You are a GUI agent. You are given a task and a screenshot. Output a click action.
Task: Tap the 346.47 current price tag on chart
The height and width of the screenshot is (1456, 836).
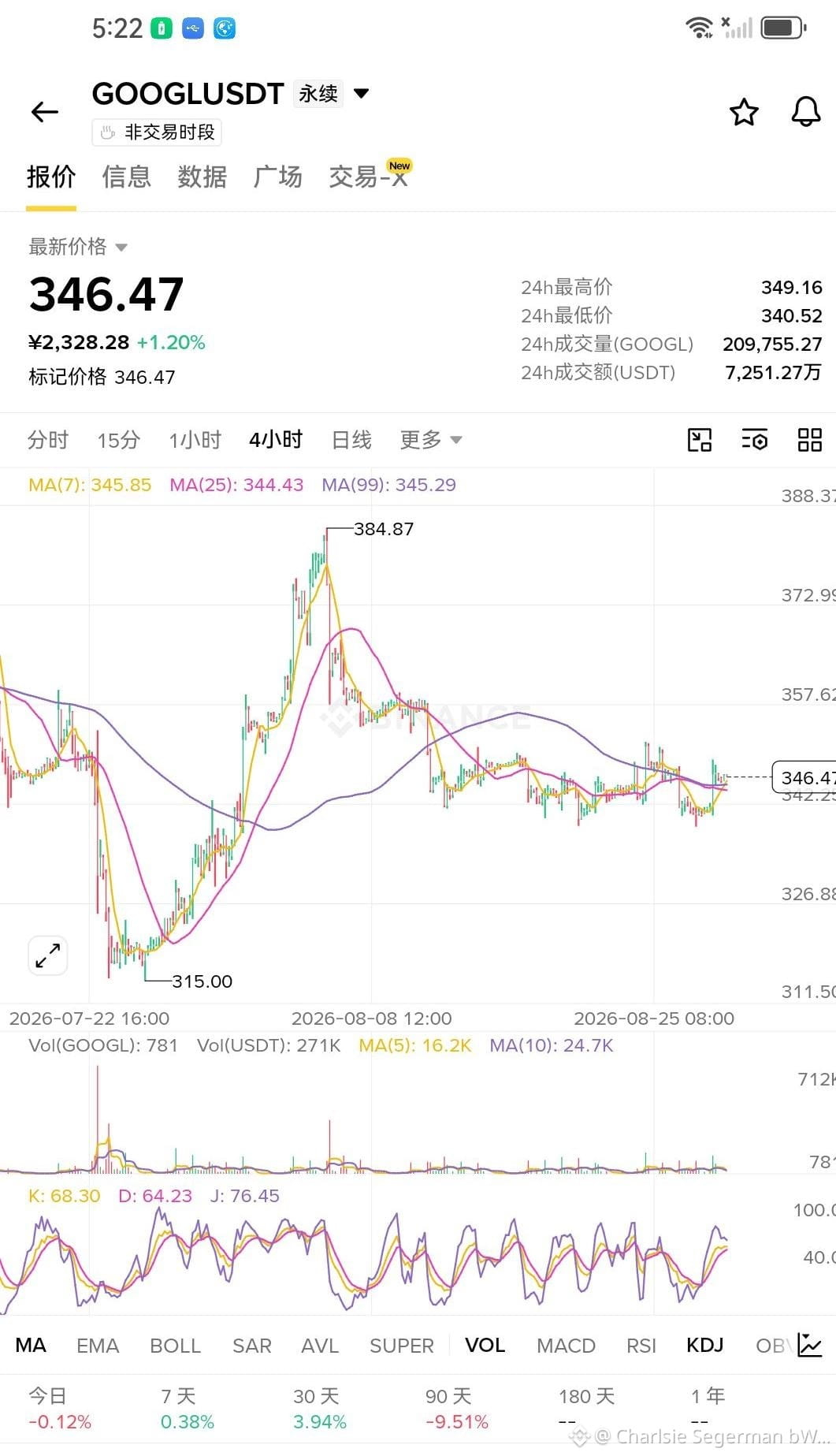coord(804,777)
